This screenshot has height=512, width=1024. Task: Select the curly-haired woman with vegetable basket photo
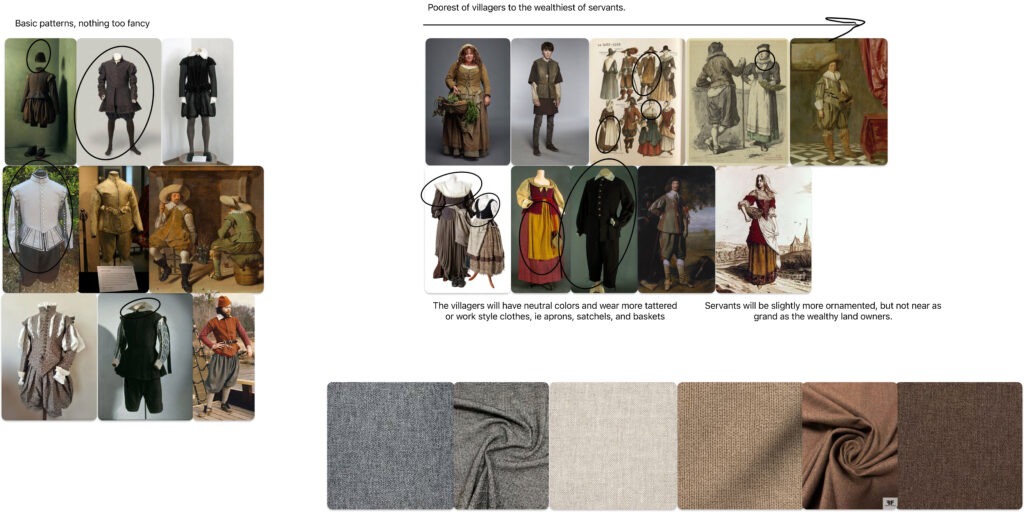[x=468, y=101]
